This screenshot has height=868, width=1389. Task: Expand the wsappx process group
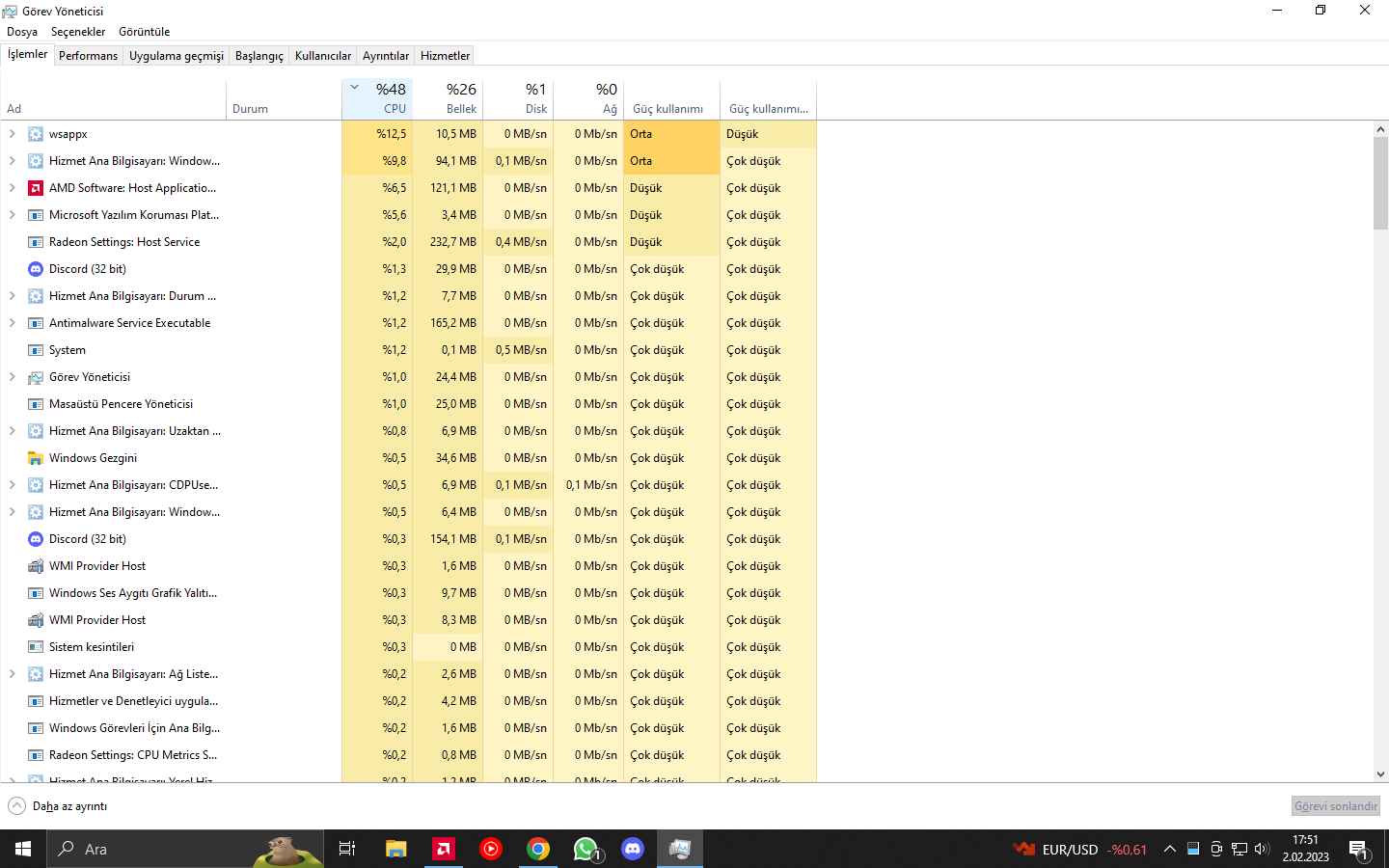click(12, 134)
